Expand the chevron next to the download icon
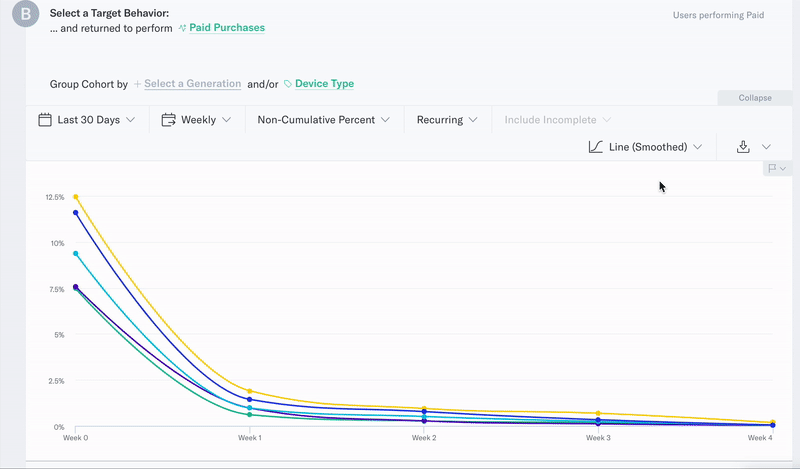Viewport: 800px width, 469px height. (x=766, y=147)
